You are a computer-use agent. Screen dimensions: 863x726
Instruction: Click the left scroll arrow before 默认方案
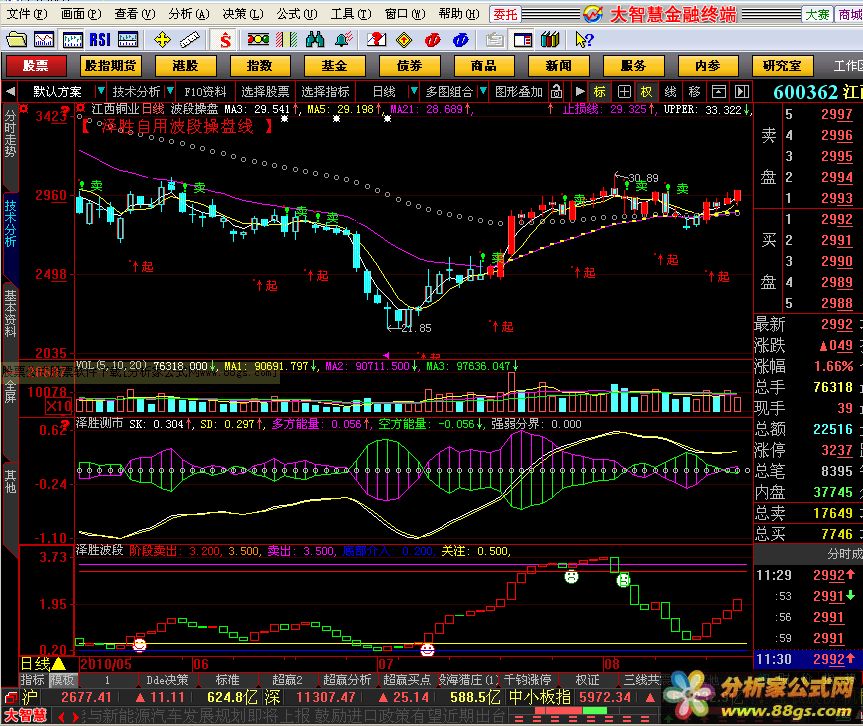click(10, 91)
